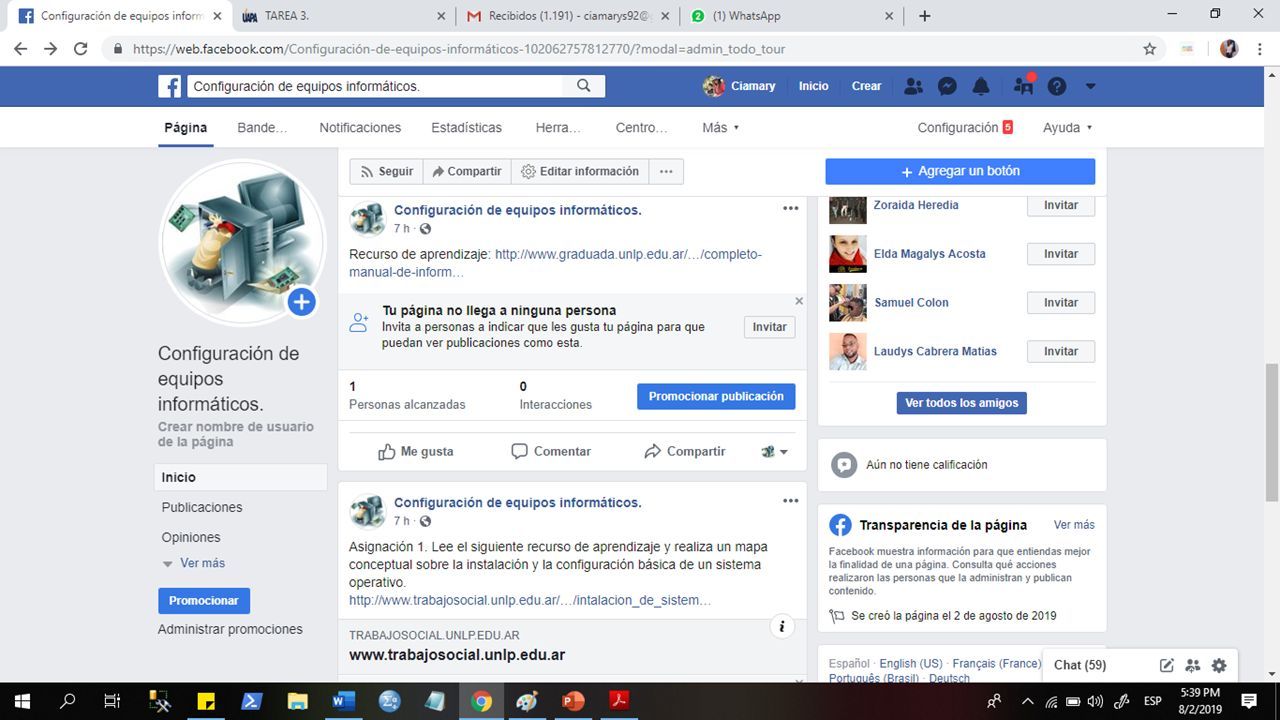Image resolution: width=1280 pixels, height=720 pixels.
Task: Open the three-dot menu of first post
Action: click(791, 209)
